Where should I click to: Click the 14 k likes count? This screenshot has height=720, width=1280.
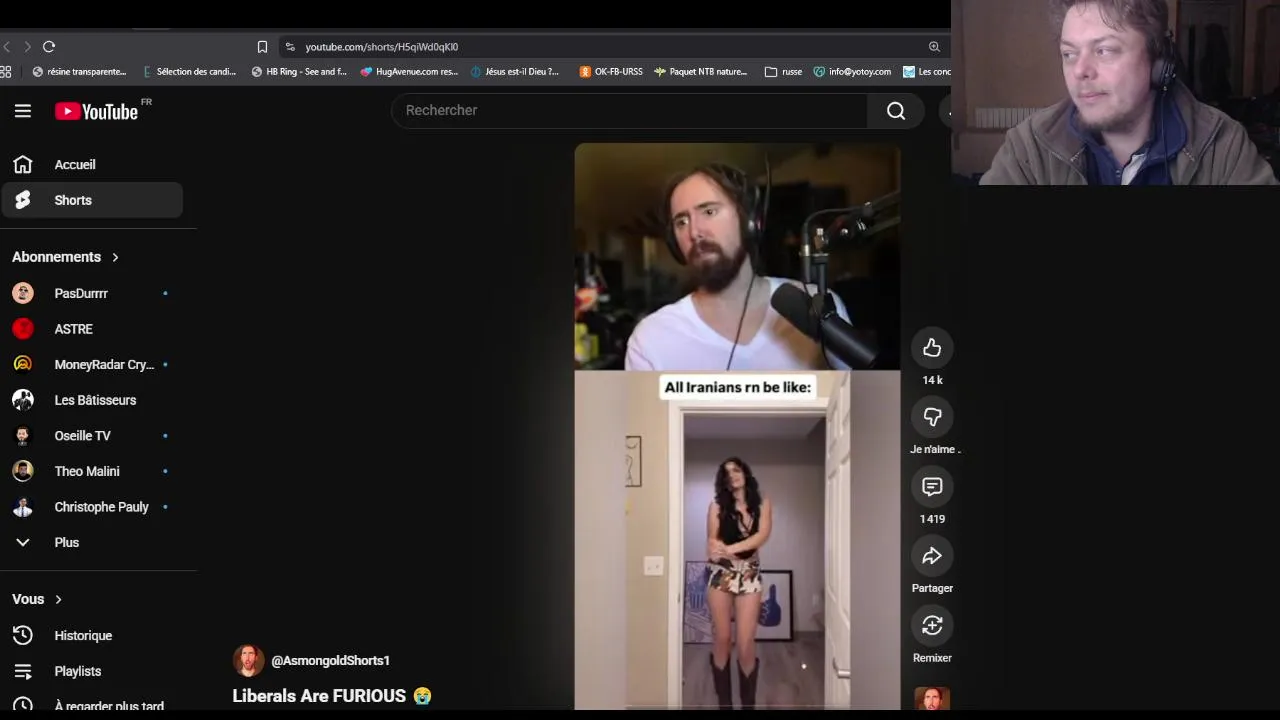[x=933, y=380]
